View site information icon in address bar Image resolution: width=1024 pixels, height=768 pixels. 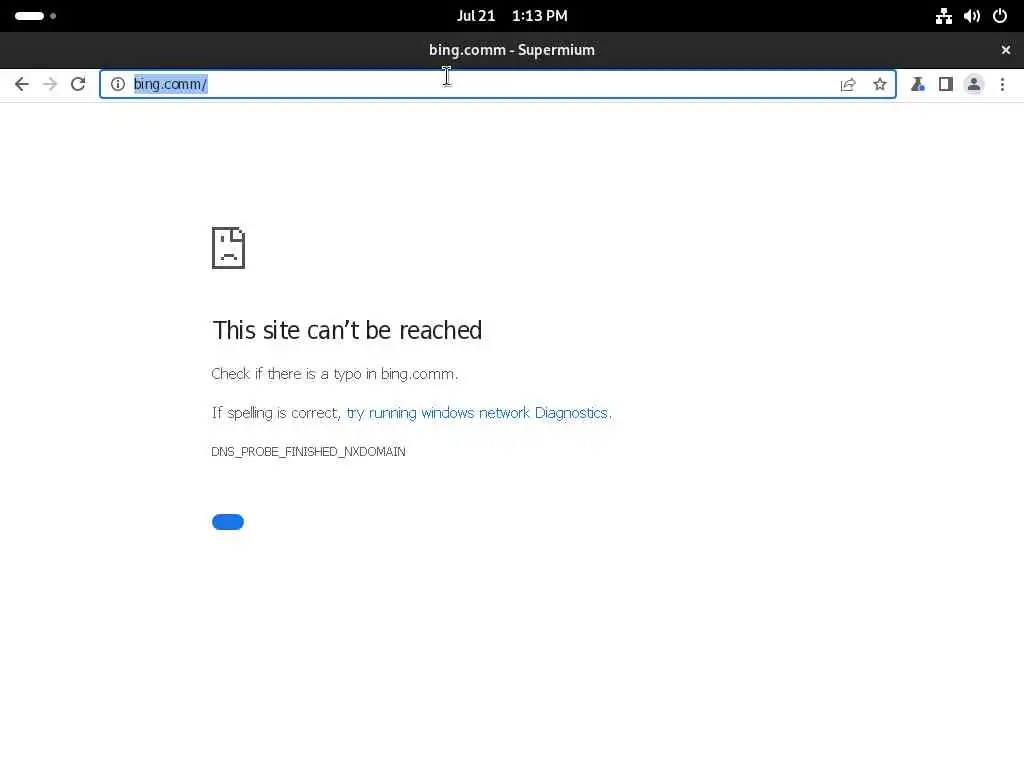click(118, 84)
